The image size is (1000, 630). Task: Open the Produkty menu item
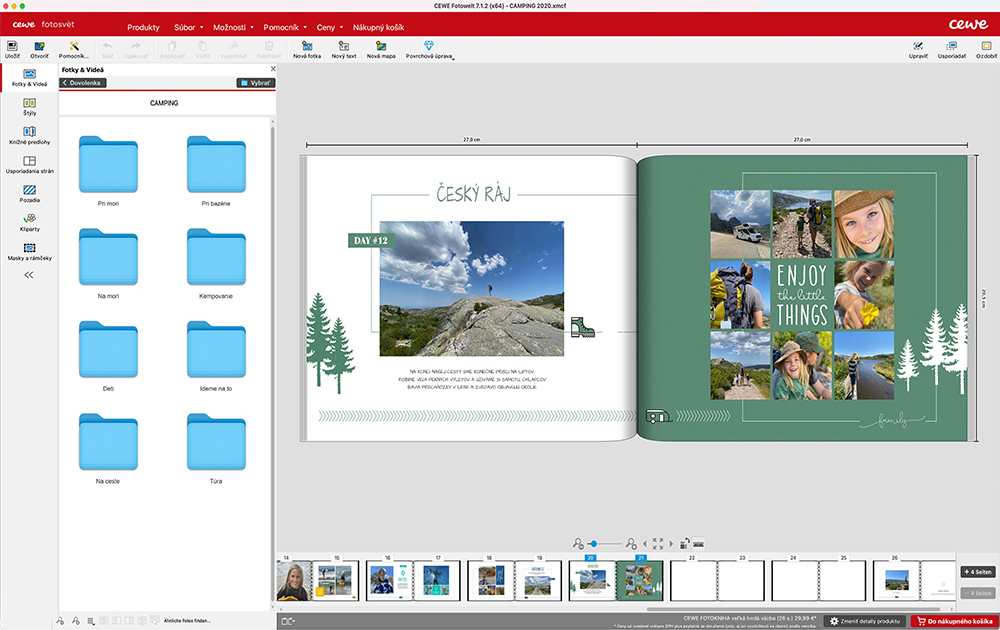click(143, 27)
